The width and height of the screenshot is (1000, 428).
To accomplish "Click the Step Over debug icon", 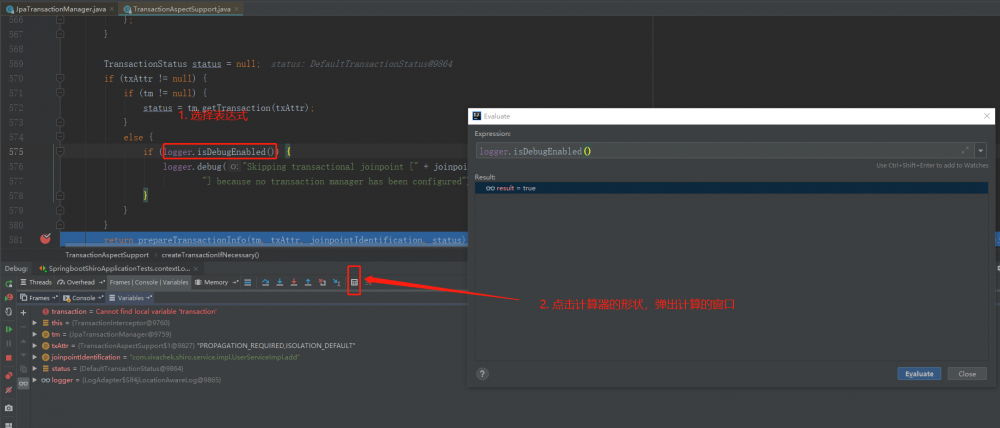I will [x=266, y=283].
